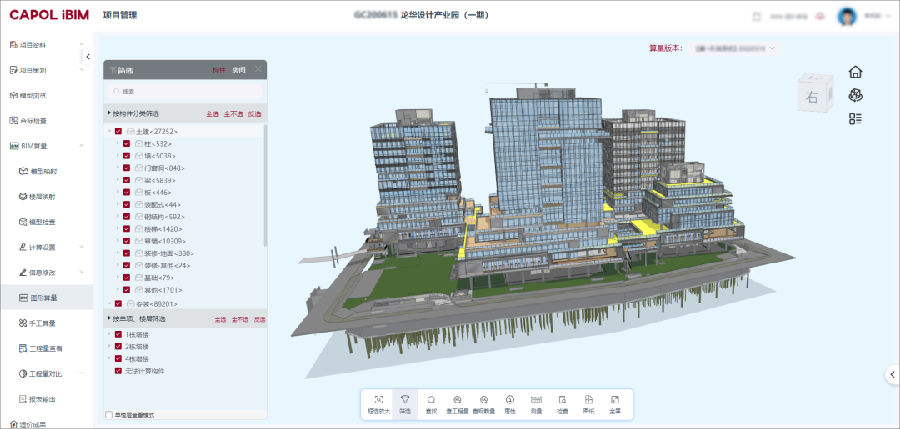Click the home view icon
The image size is (900, 429).
point(855,72)
